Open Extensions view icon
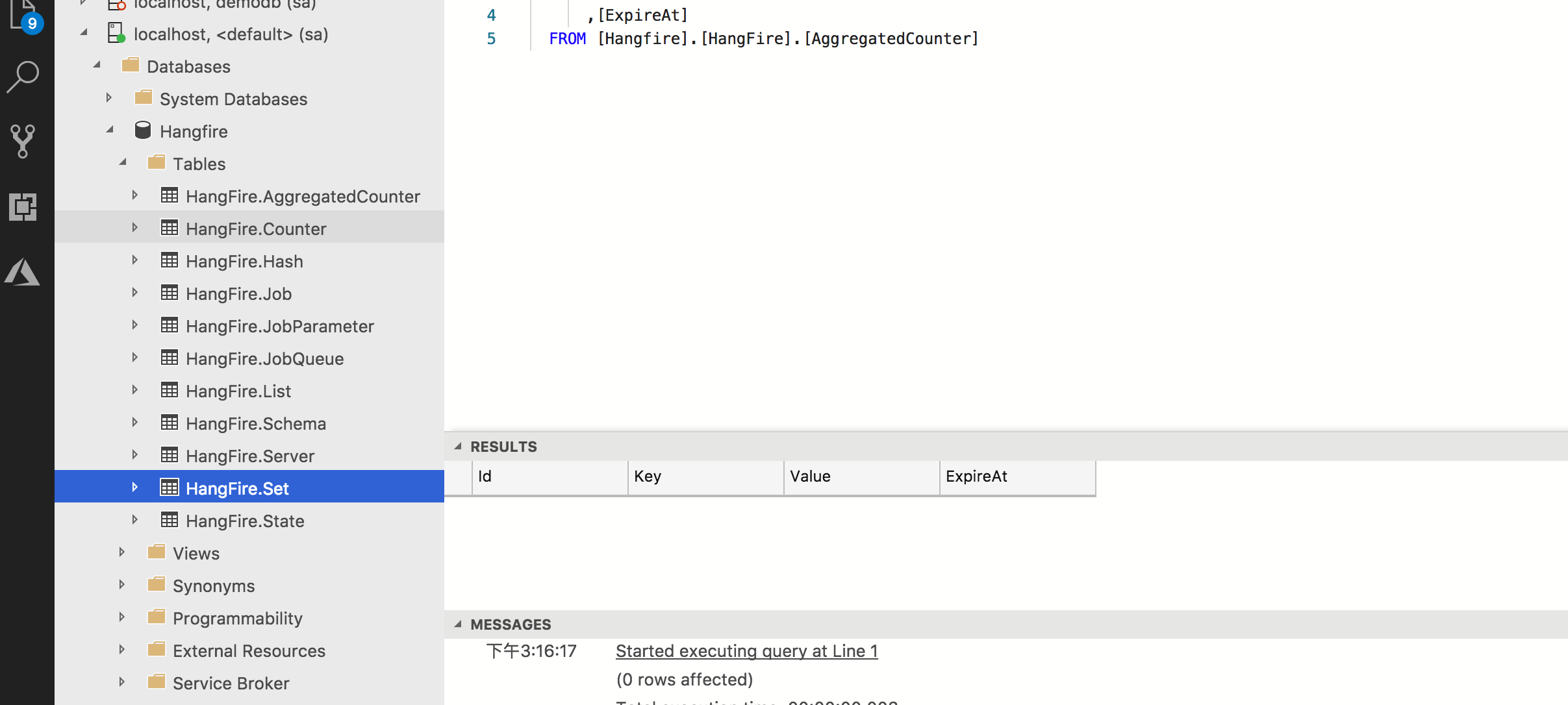This screenshot has height=705, width=1568. 23,207
